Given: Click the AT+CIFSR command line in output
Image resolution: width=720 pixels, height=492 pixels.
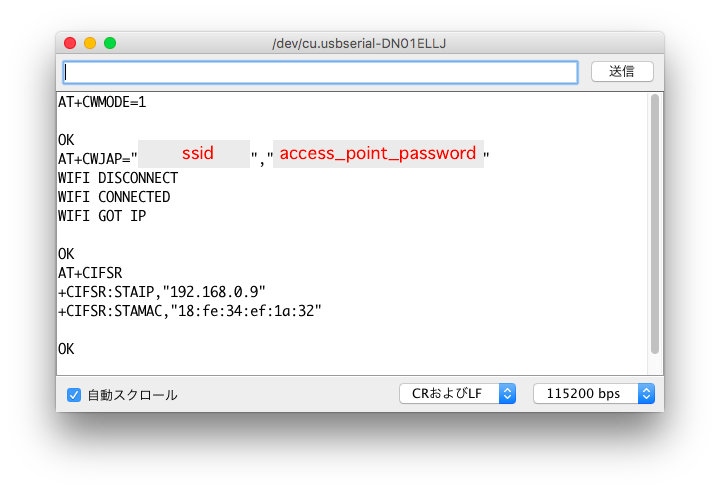Looking at the screenshot, I should coord(90,273).
